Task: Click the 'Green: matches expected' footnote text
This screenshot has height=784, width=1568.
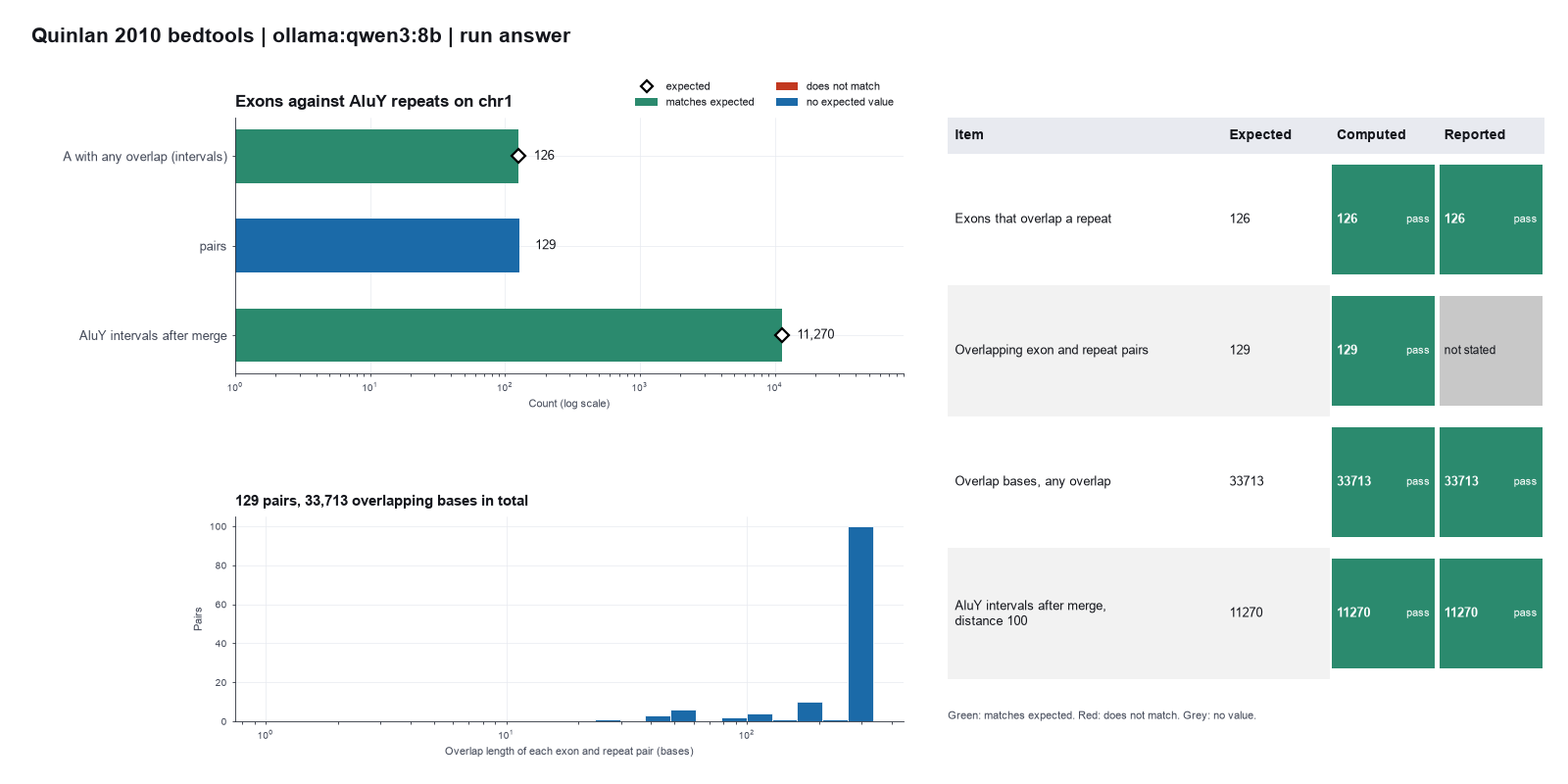Action: (x=1102, y=715)
